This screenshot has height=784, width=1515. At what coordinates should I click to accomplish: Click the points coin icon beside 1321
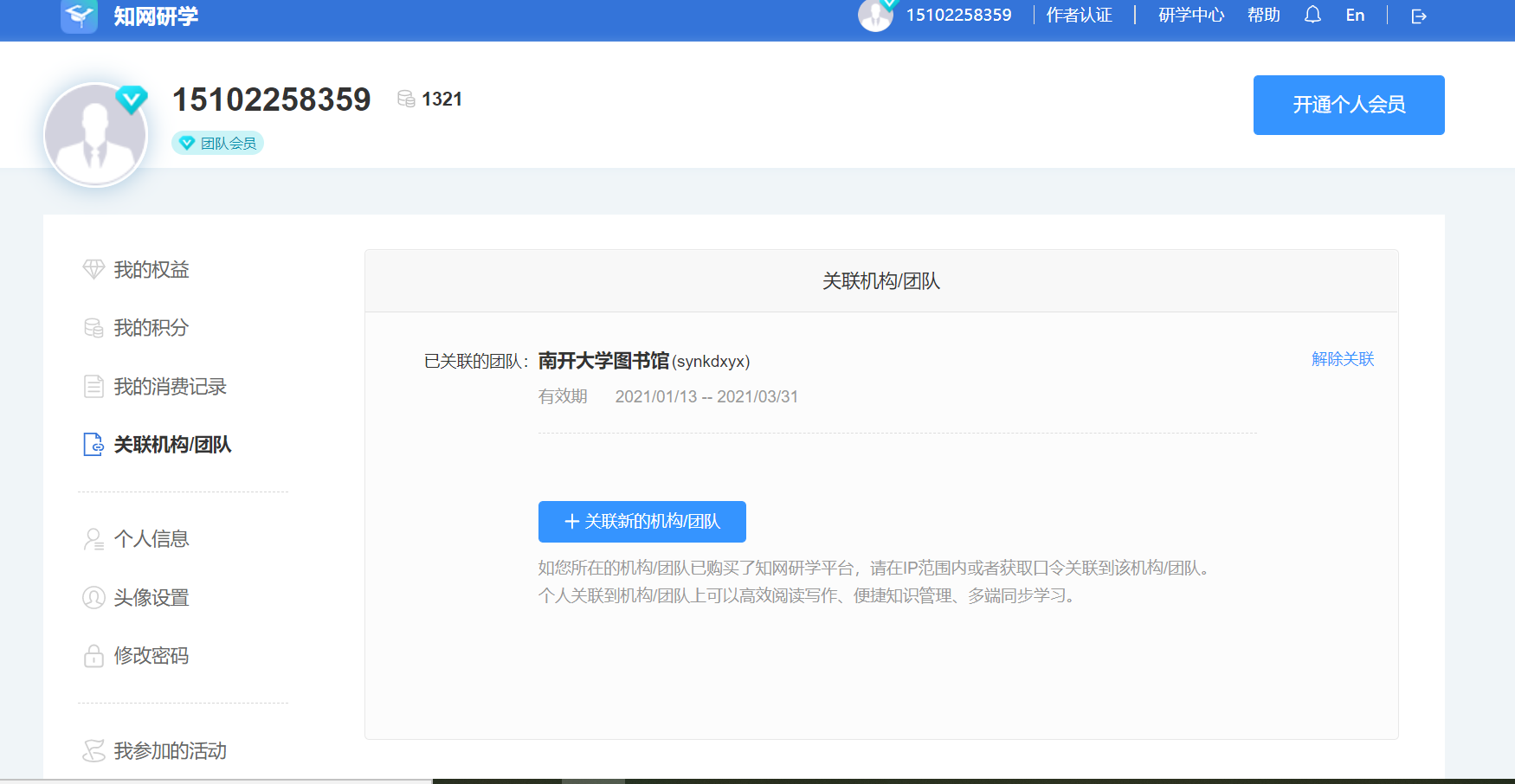click(x=406, y=99)
